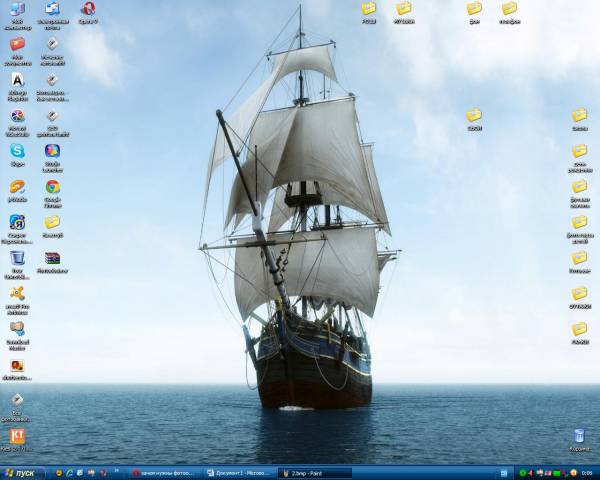Switch to the Opera taskbar window button
This screenshot has height=480, width=600.
click(164, 473)
